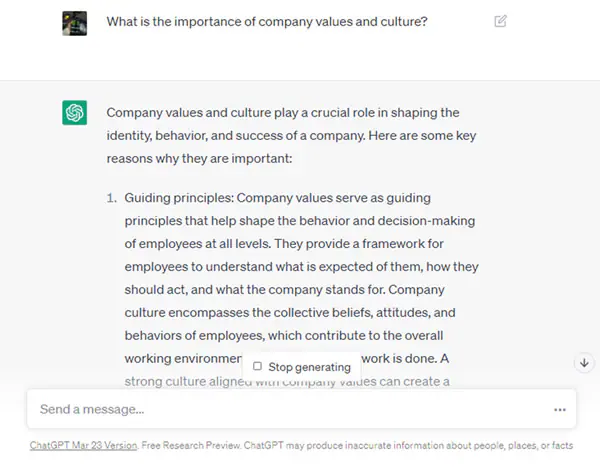Click the question text about company values

267,20
